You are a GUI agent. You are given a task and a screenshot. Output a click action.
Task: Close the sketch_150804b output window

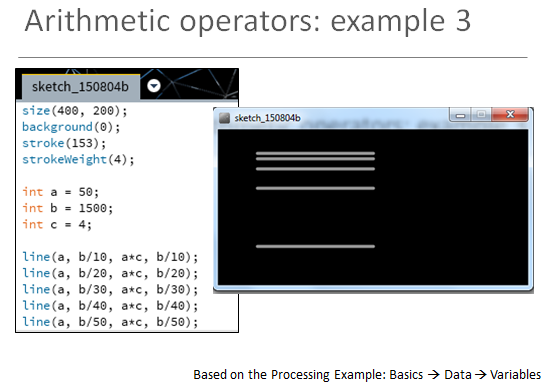[x=510, y=115]
